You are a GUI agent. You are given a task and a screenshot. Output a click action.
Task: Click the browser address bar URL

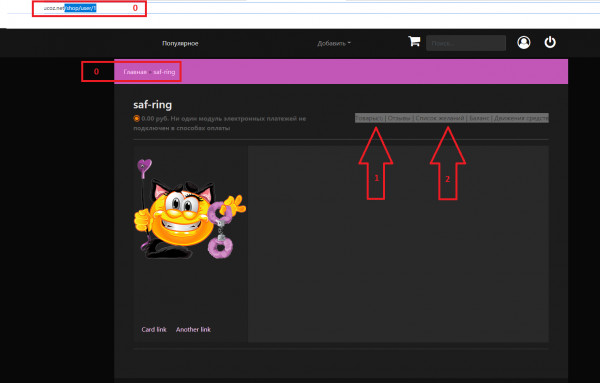70,8
